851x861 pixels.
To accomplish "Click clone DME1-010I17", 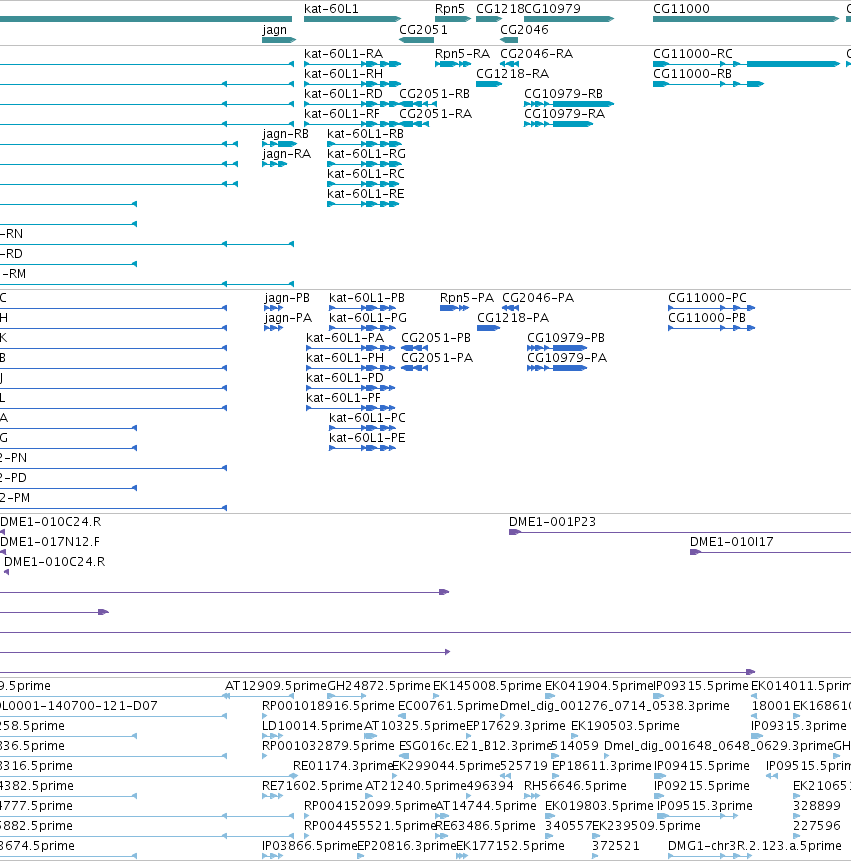I will (x=770, y=552).
